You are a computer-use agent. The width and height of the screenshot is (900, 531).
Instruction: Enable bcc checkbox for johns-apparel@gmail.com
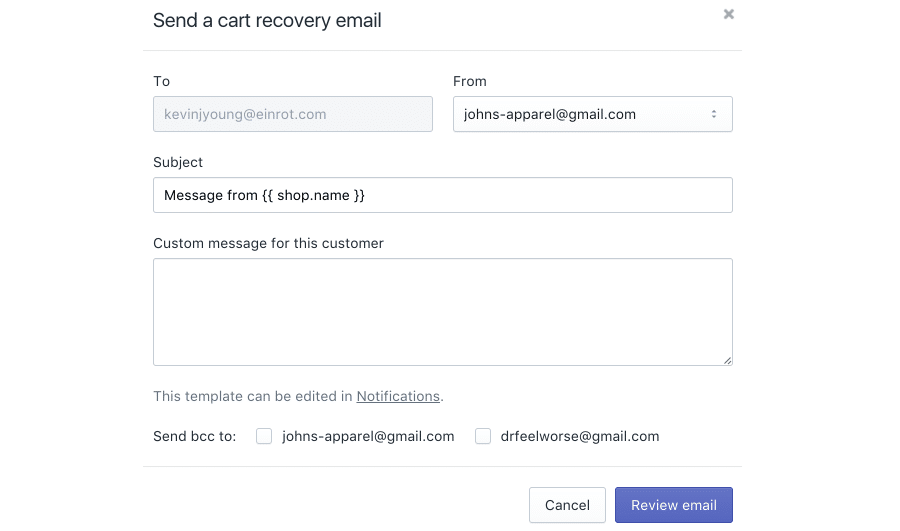click(264, 436)
